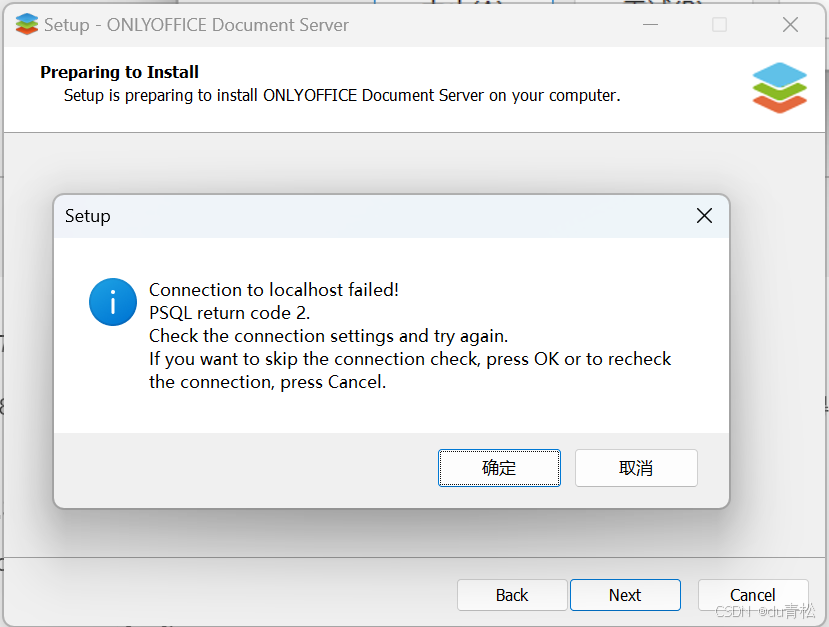Minimize the ONLYOFFICE setup window

(650, 24)
